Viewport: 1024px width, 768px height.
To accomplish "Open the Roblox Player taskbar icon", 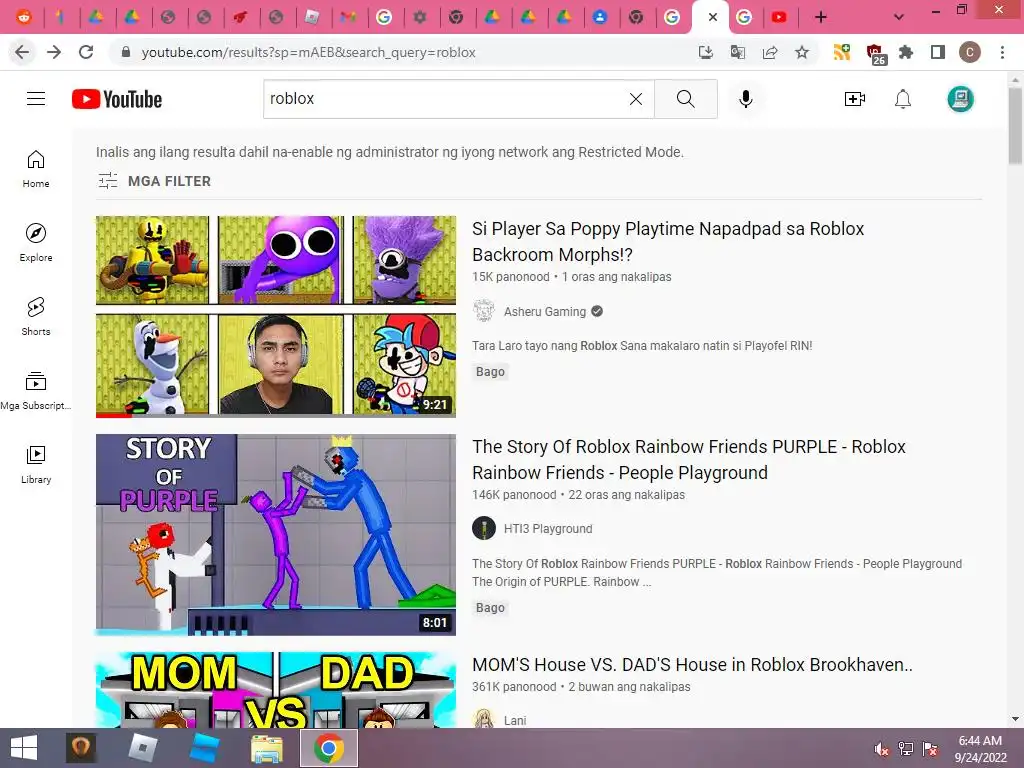I will [143, 748].
